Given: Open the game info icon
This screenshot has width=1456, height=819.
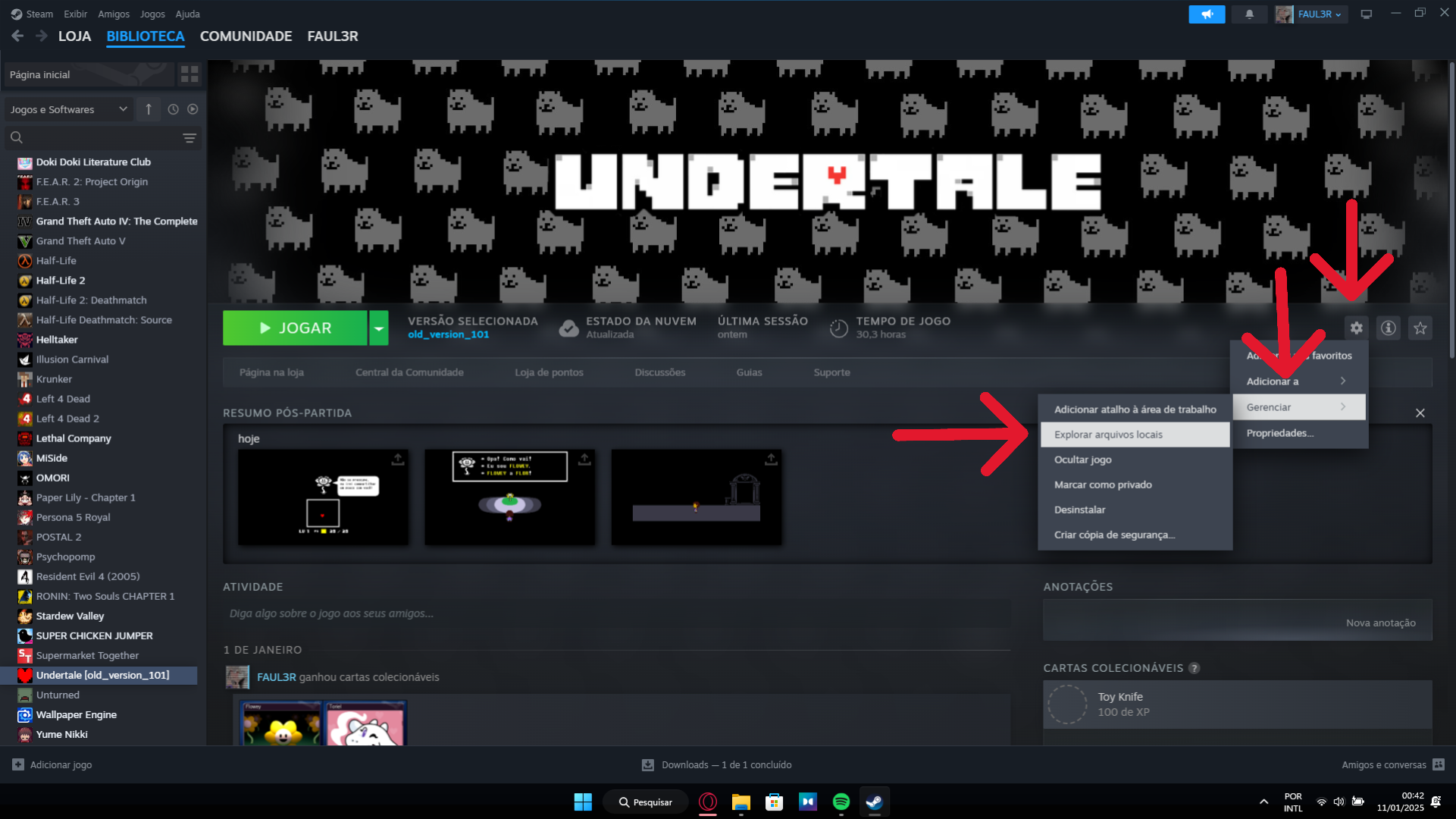Looking at the screenshot, I should click(x=1388, y=328).
